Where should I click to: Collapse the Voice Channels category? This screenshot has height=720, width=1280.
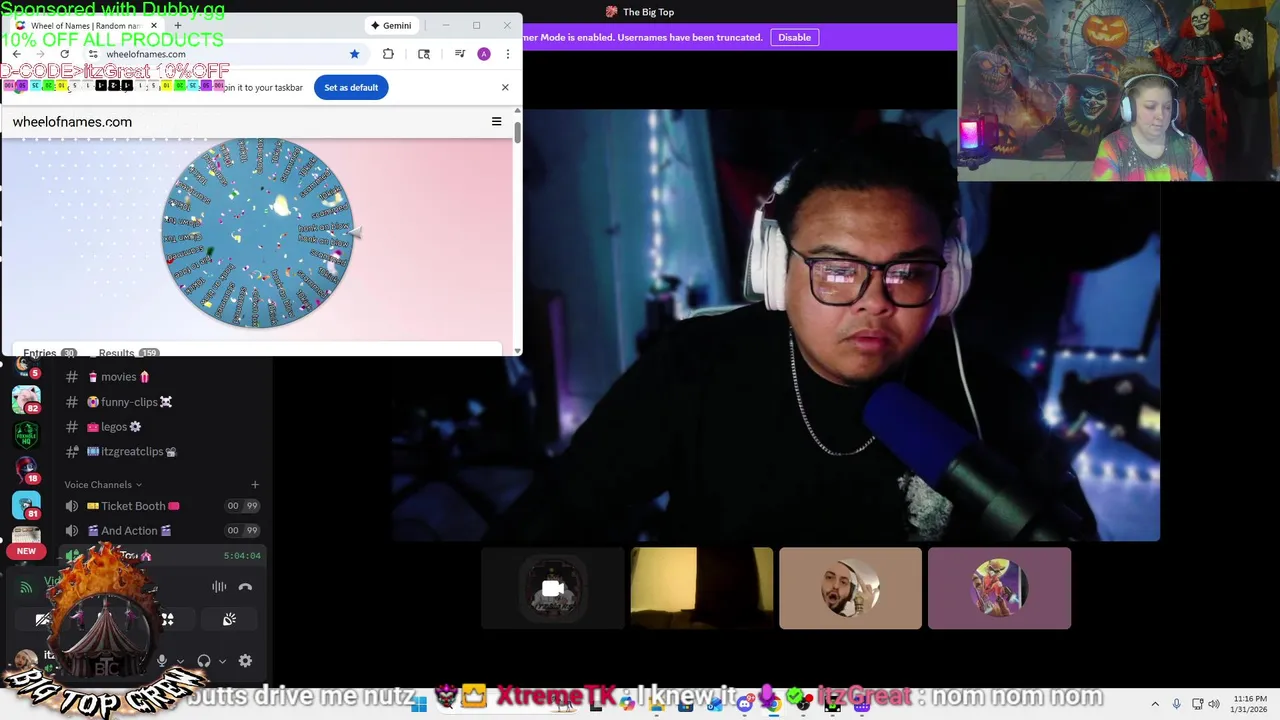(x=103, y=485)
